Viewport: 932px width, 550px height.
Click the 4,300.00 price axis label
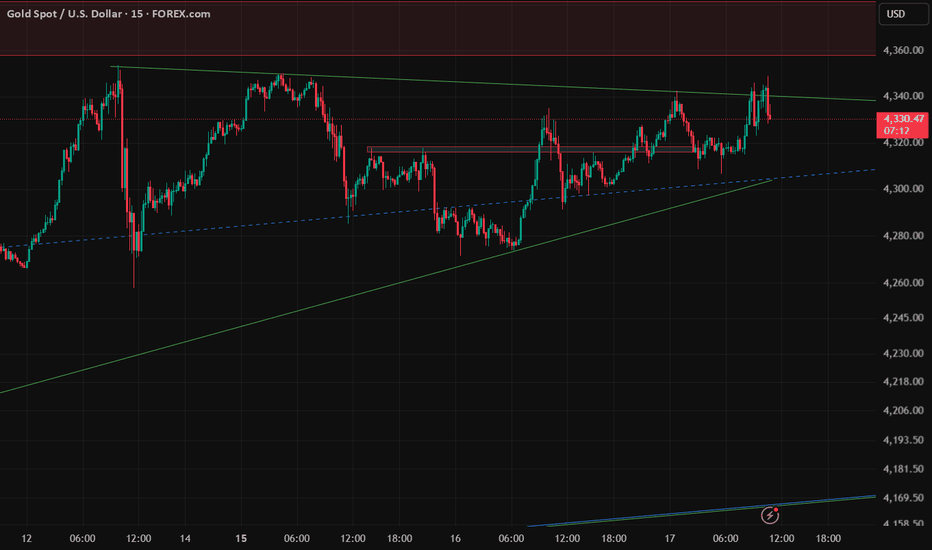[902, 189]
